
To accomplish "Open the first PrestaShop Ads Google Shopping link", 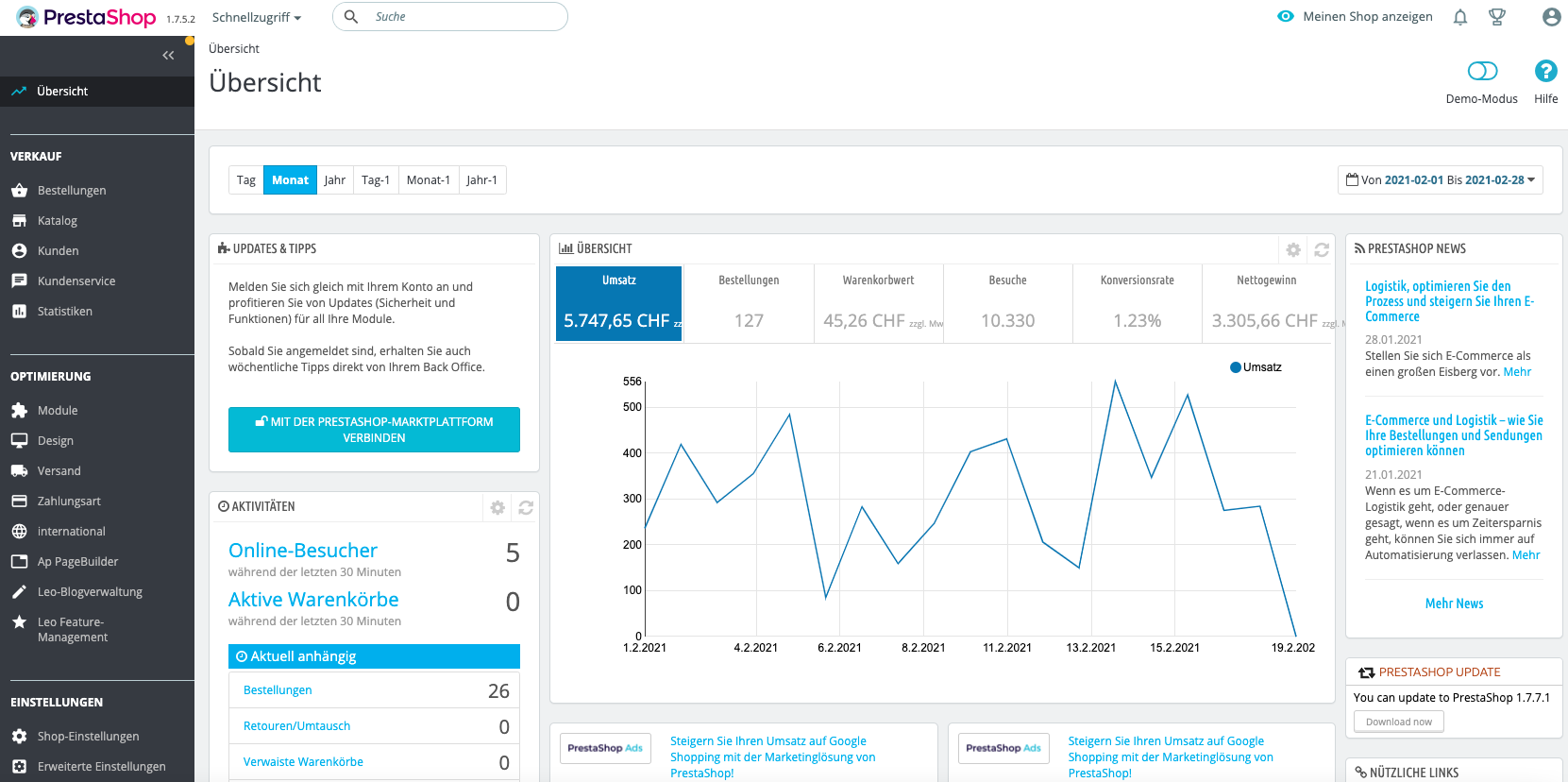I will click(x=773, y=757).
